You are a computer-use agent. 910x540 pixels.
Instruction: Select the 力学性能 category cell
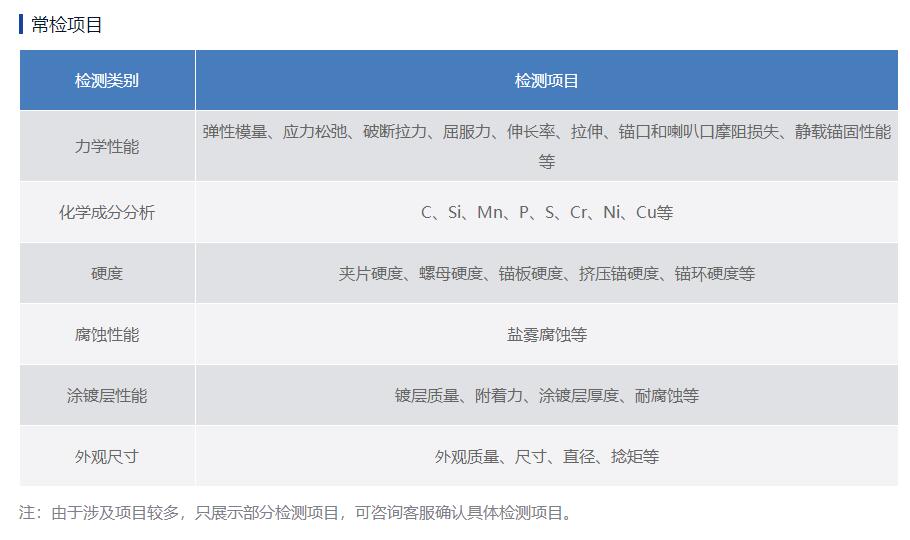pos(107,146)
